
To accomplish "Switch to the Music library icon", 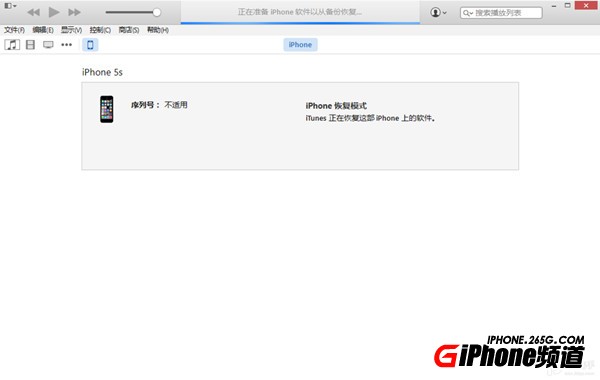I will coord(12,45).
